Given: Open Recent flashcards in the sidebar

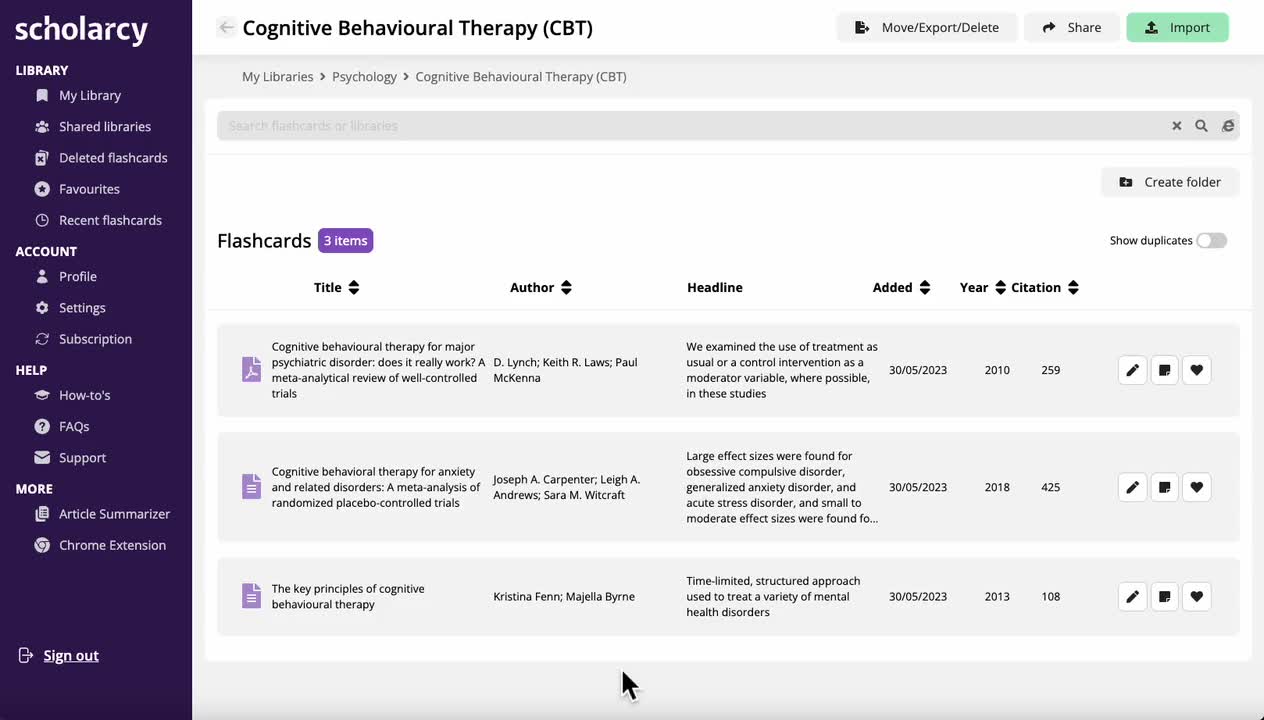Looking at the screenshot, I should pos(110,220).
